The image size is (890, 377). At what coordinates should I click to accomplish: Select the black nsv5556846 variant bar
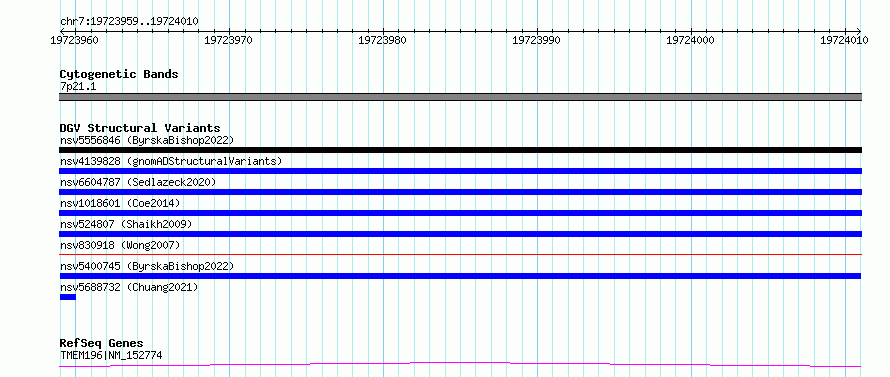(x=460, y=150)
